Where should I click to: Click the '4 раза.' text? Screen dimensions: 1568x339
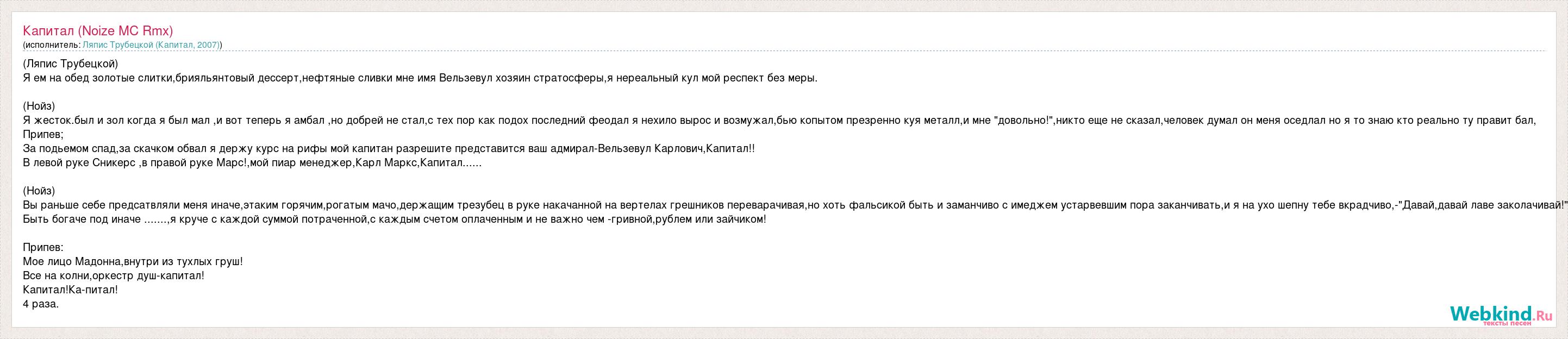[x=41, y=304]
